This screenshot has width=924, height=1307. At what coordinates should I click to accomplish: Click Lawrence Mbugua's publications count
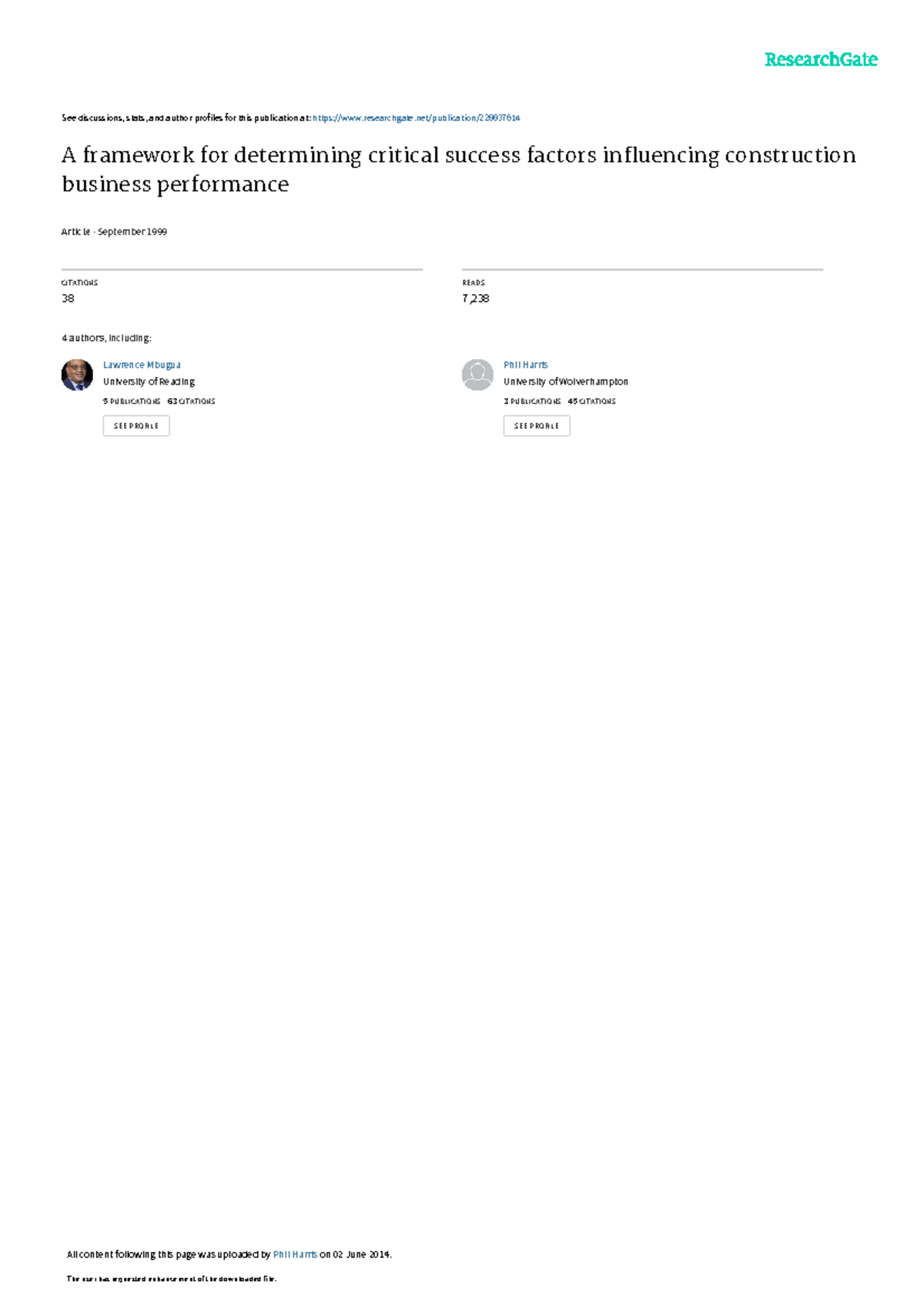coord(132,401)
